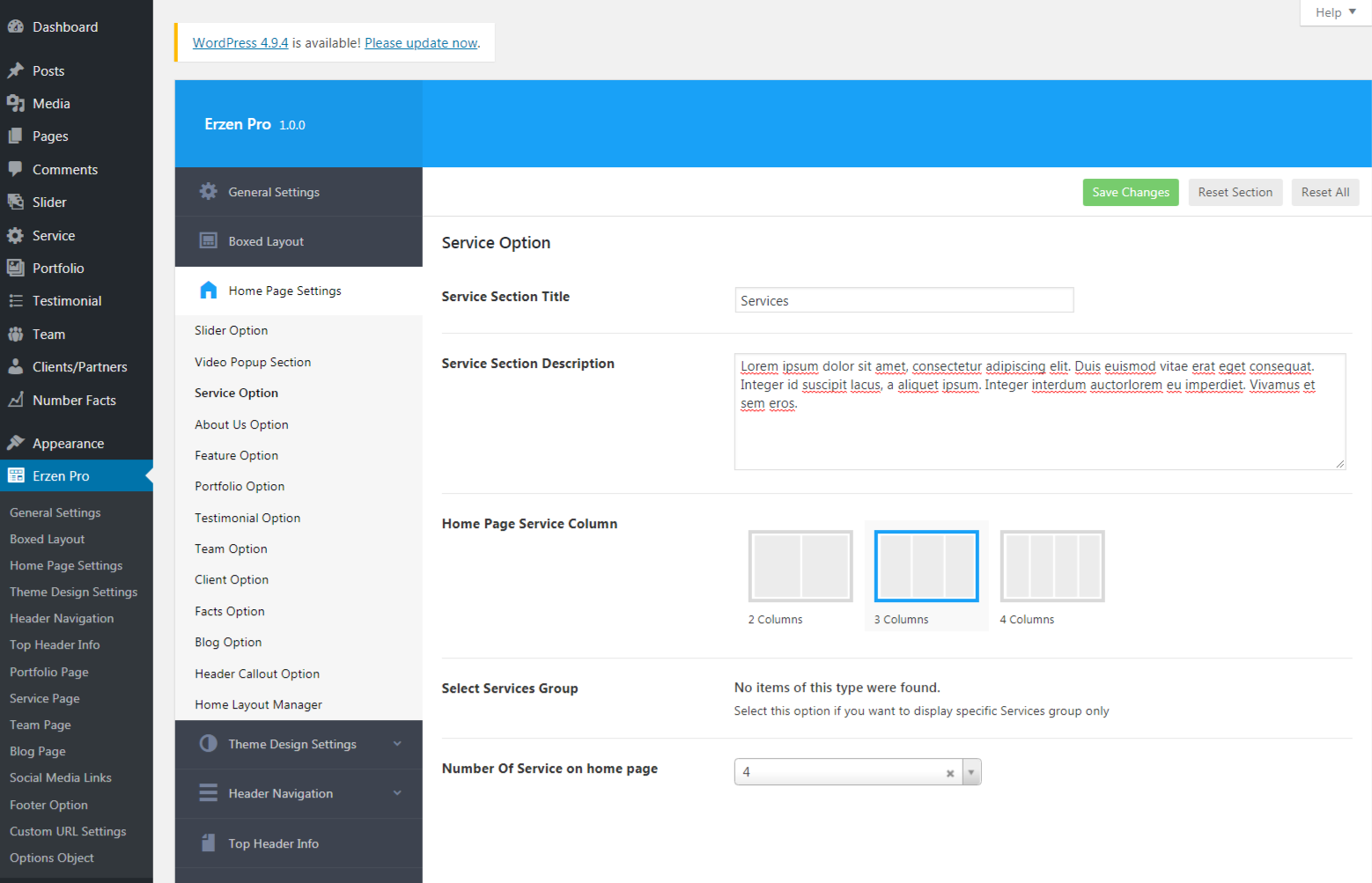The image size is (1372, 883).
Task: Click the Media icon in sidebar
Action: [x=15, y=103]
